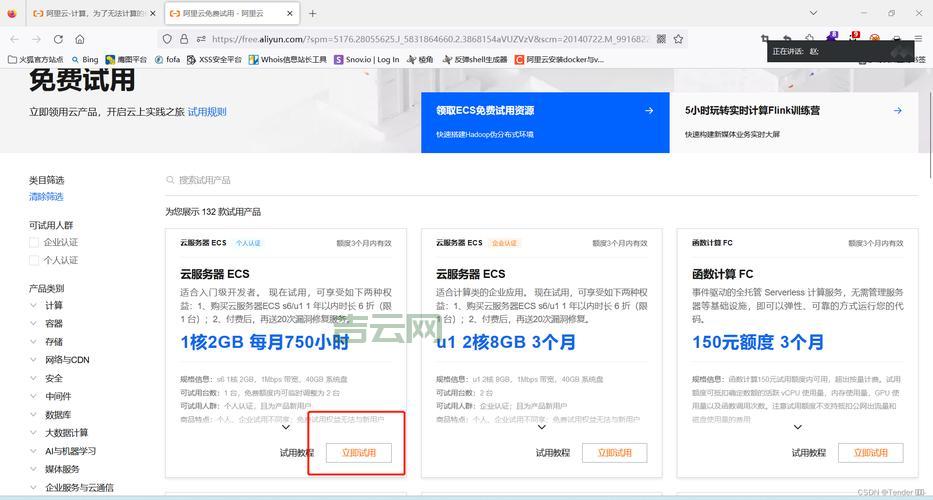Open 试用教程 for 企业认证 ECS card
The width and height of the screenshot is (933, 500).
[x=553, y=453]
